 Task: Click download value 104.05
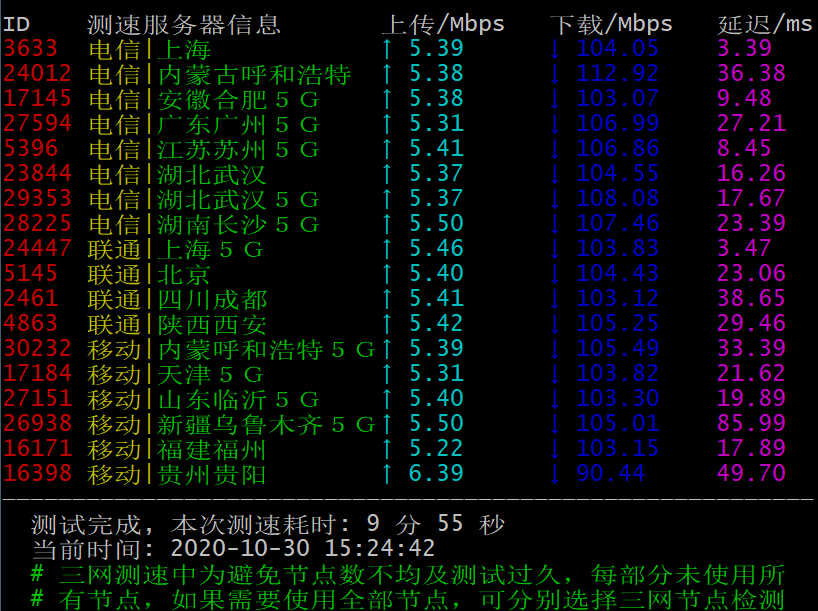[x=618, y=48]
